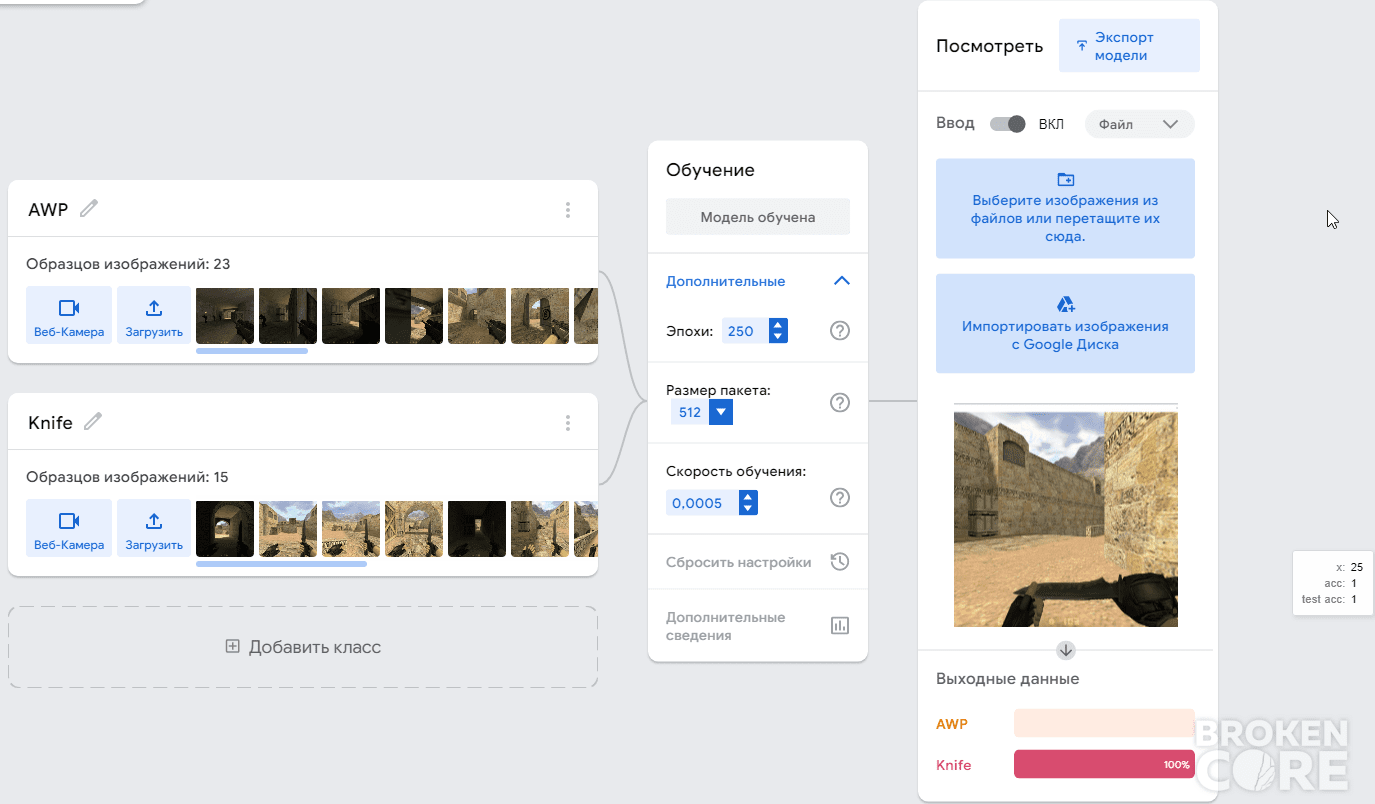The width and height of the screenshot is (1375, 804).
Task: Open webcam capture for AWP class
Action: (x=69, y=315)
